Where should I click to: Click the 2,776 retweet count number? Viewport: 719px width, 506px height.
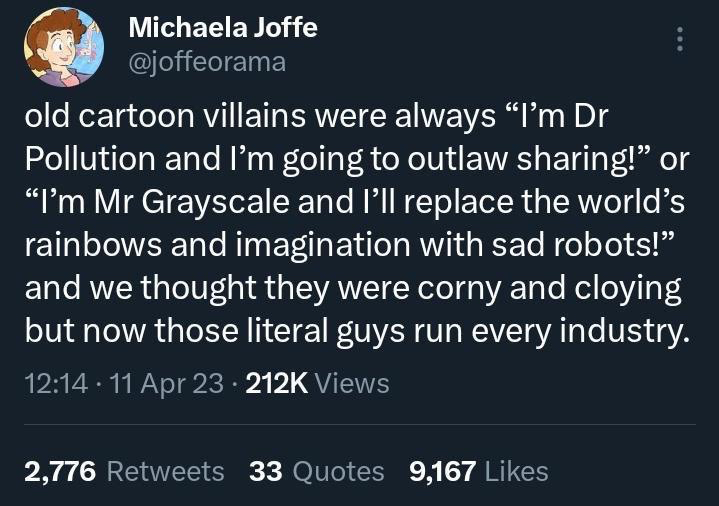click(60, 472)
